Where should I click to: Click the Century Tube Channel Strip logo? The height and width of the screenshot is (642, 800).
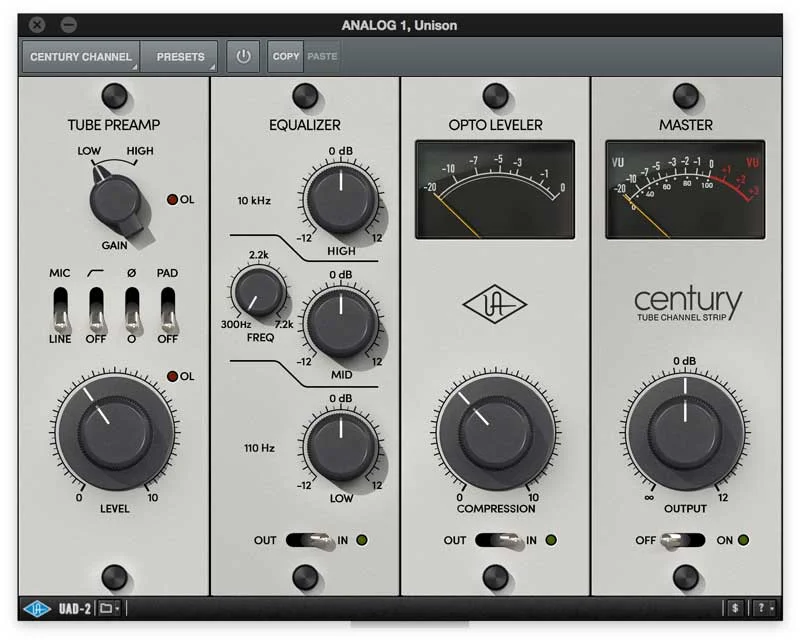pos(687,305)
